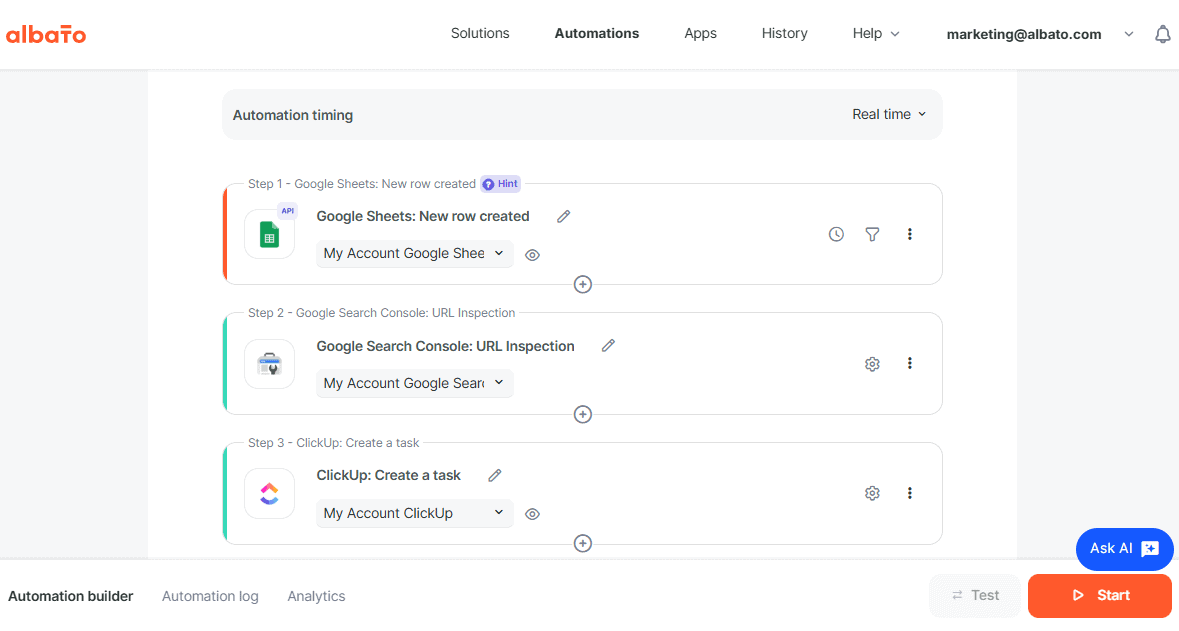This screenshot has width=1179, height=631.
Task: Toggle eye icon next to ClickUp account
Action: coord(532,514)
